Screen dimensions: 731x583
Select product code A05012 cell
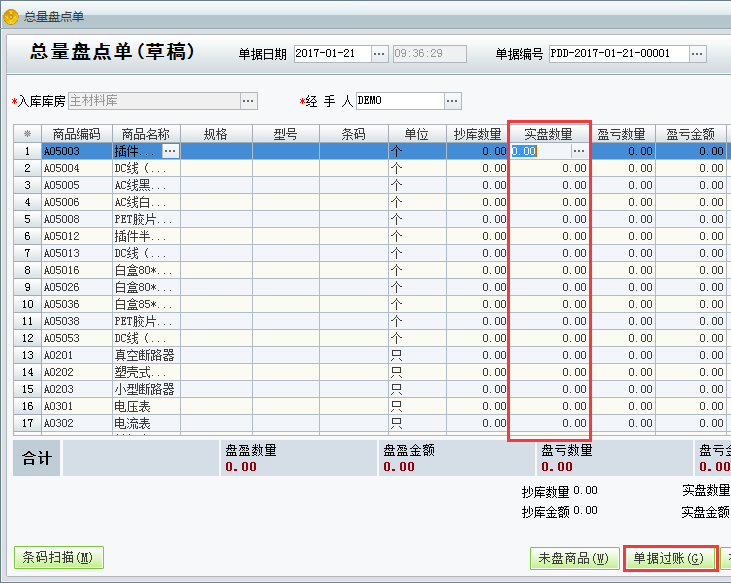[77, 236]
